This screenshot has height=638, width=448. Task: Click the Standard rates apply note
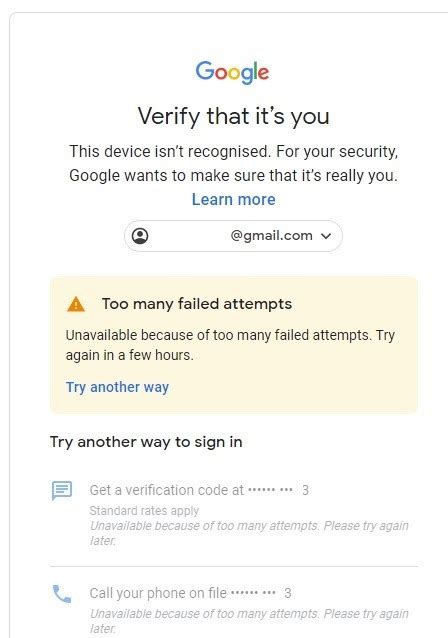tap(144, 511)
